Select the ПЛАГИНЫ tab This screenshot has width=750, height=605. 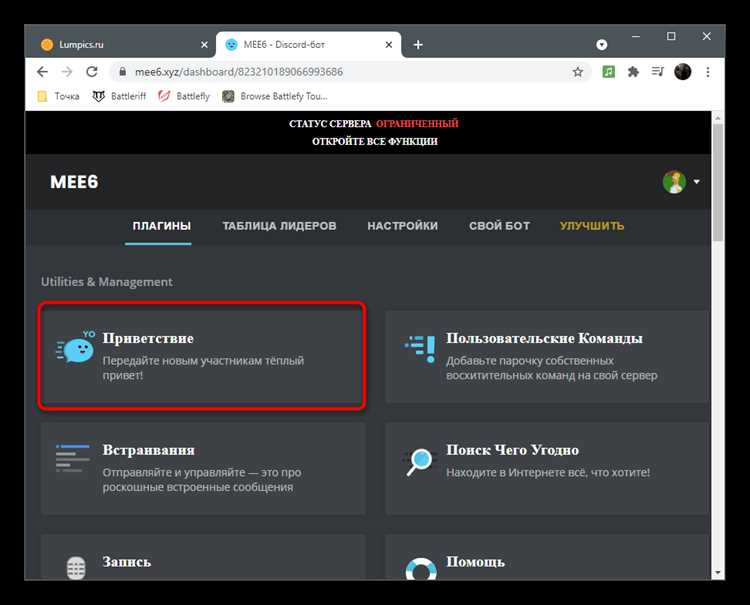pyautogui.click(x=162, y=226)
